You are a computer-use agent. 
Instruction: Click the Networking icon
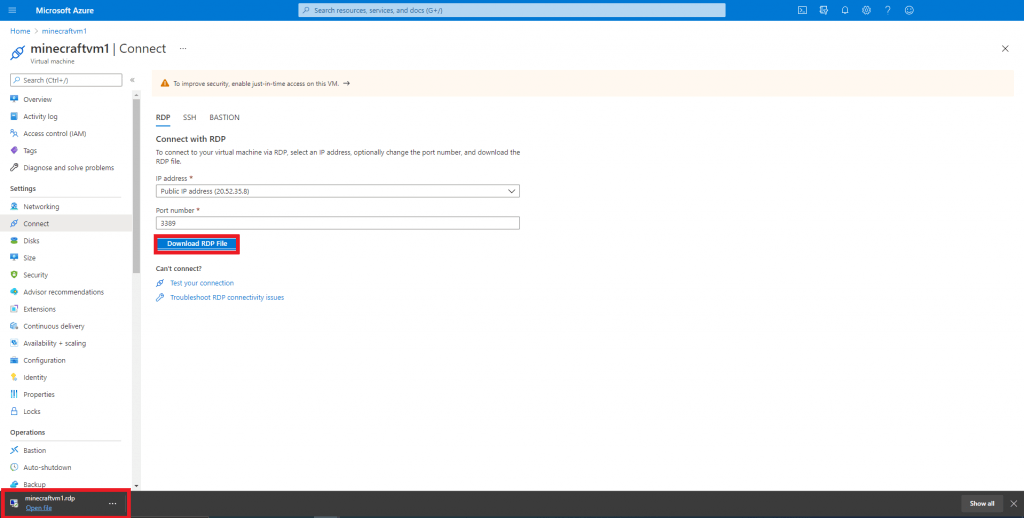(14, 206)
